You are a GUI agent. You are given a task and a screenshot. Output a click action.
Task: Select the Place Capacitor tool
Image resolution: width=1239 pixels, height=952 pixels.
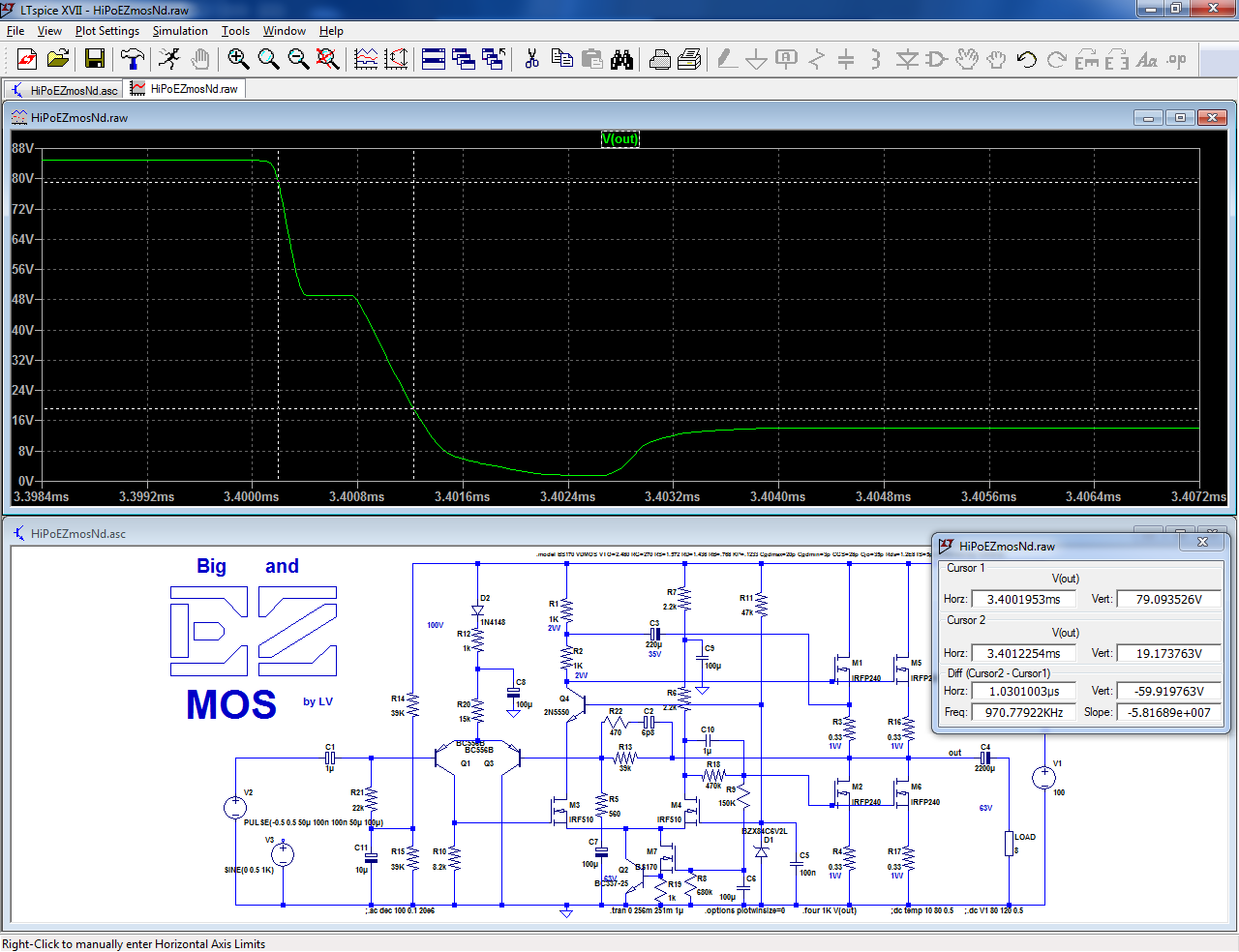846,59
